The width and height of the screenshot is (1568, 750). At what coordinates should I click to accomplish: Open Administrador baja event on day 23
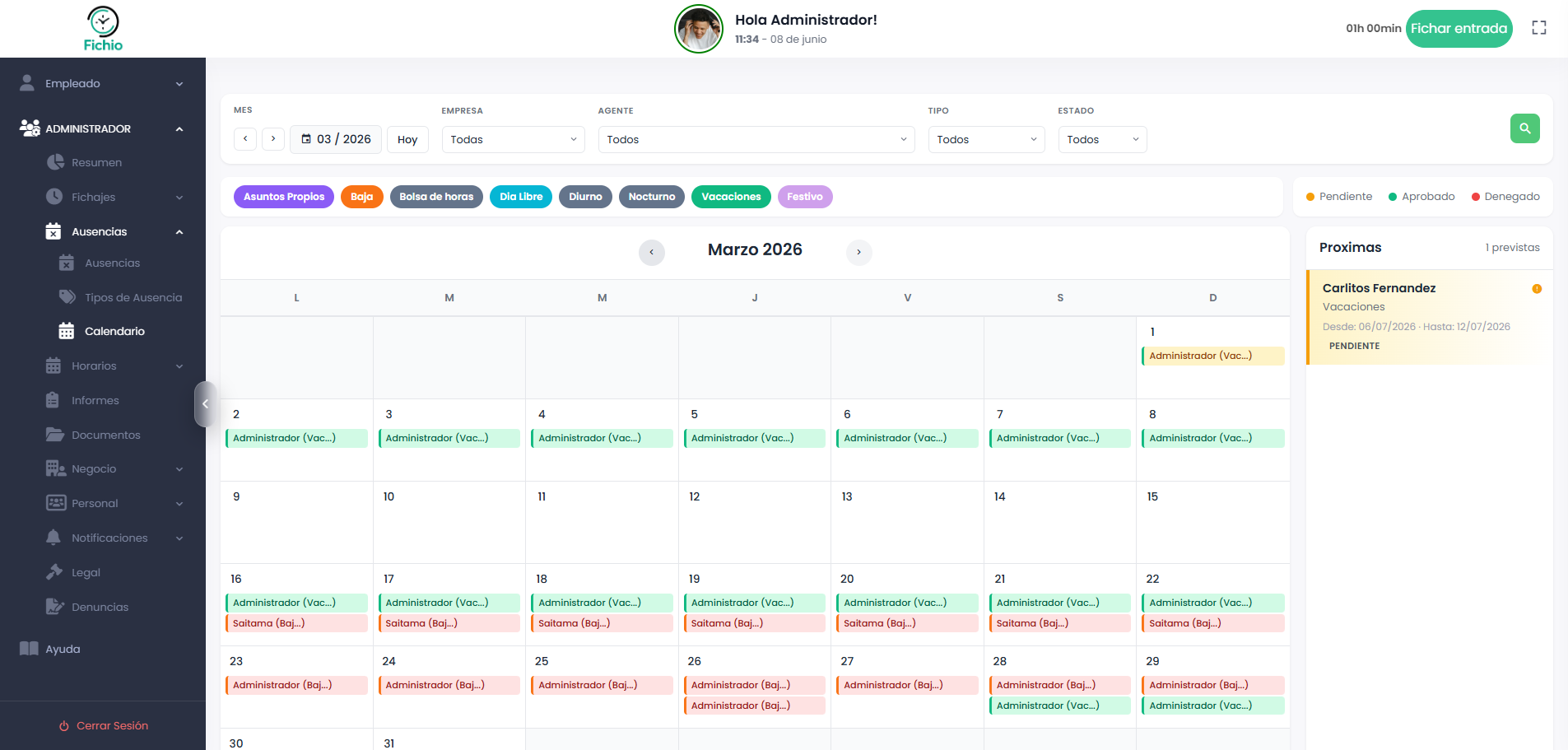pyautogui.click(x=296, y=686)
